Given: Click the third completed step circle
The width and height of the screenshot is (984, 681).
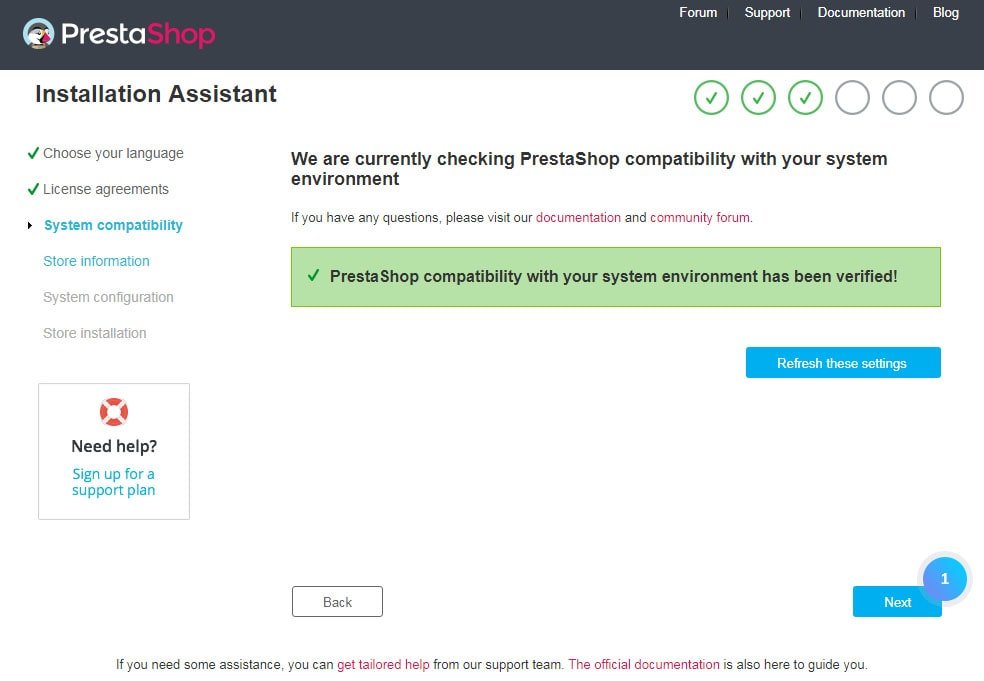Looking at the screenshot, I should tap(805, 98).
